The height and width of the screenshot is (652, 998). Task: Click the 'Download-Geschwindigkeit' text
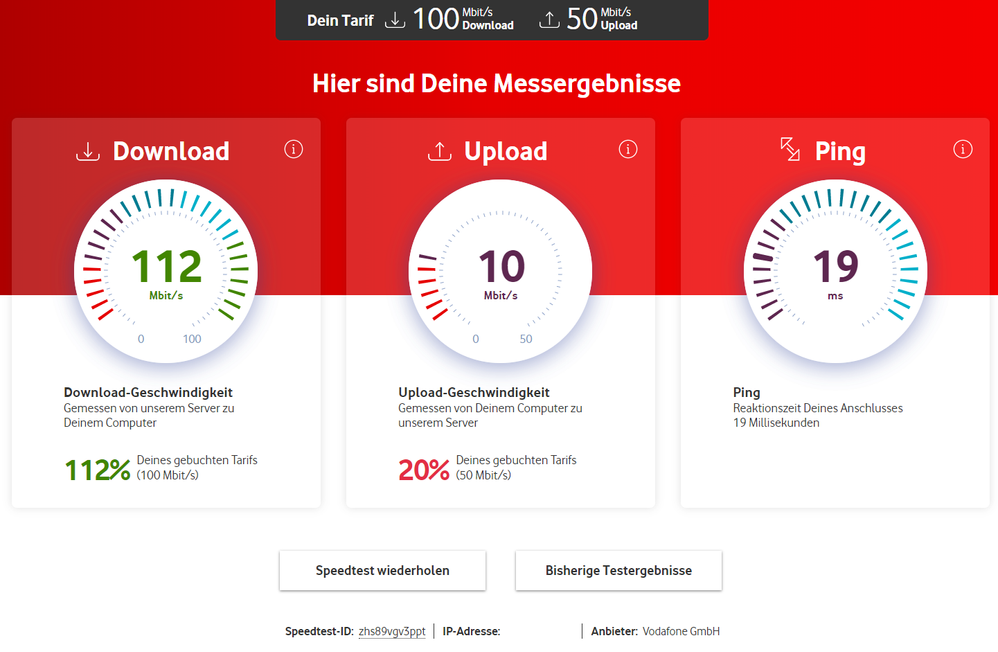[148, 392]
